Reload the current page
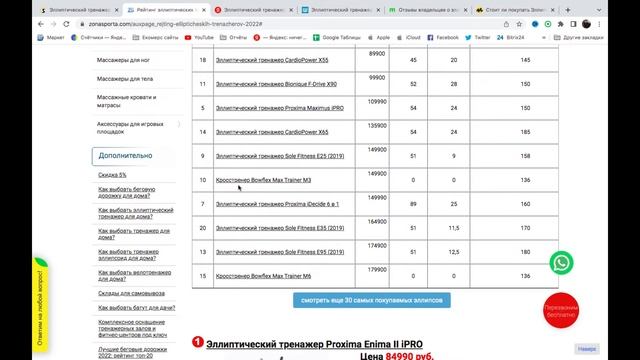 (x=66, y=24)
